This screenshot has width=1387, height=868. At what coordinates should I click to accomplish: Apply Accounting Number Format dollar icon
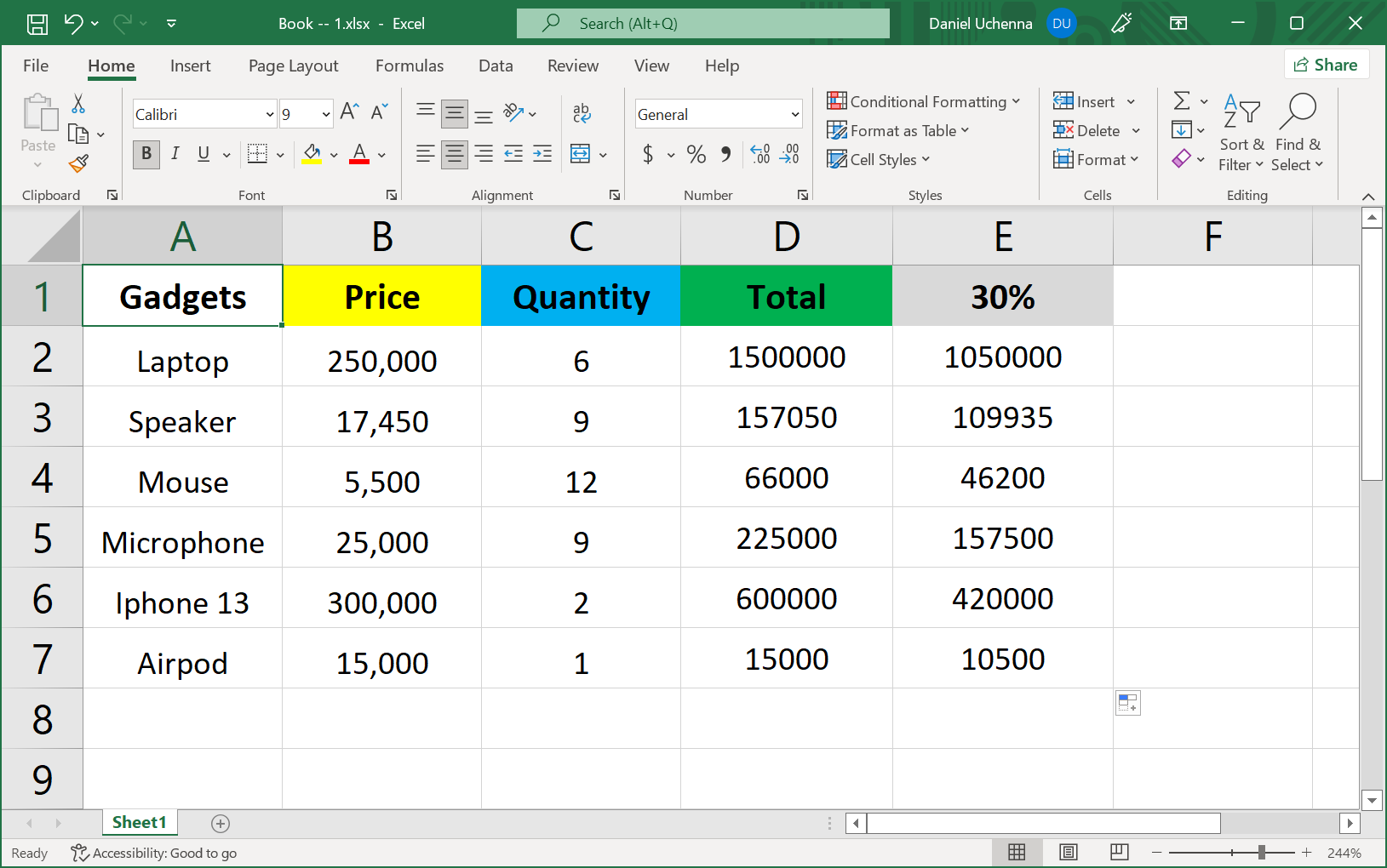648,154
